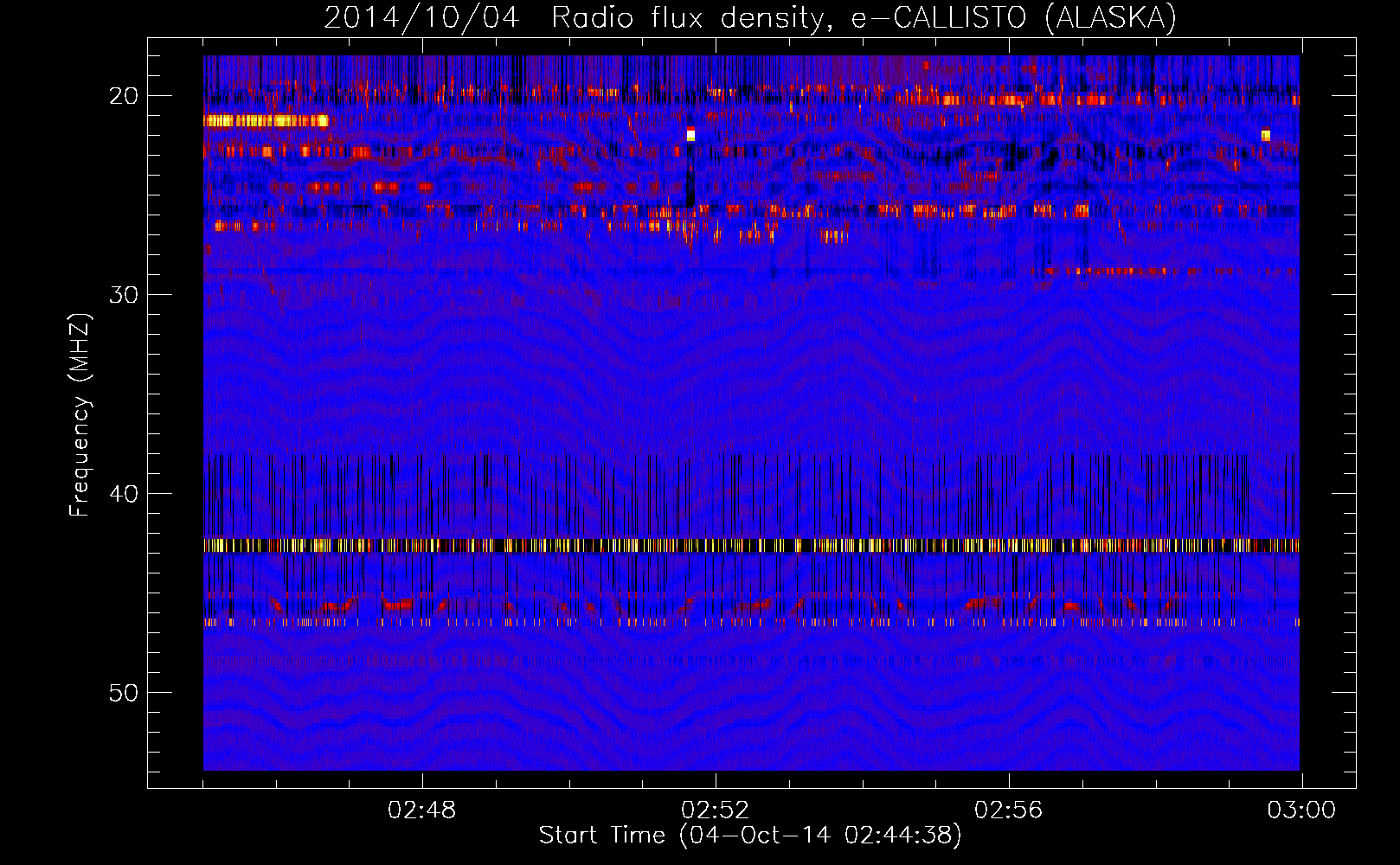The height and width of the screenshot is (865, 1400).
Task: Click the 20 MHz frequency tick label
Action: 124,96
